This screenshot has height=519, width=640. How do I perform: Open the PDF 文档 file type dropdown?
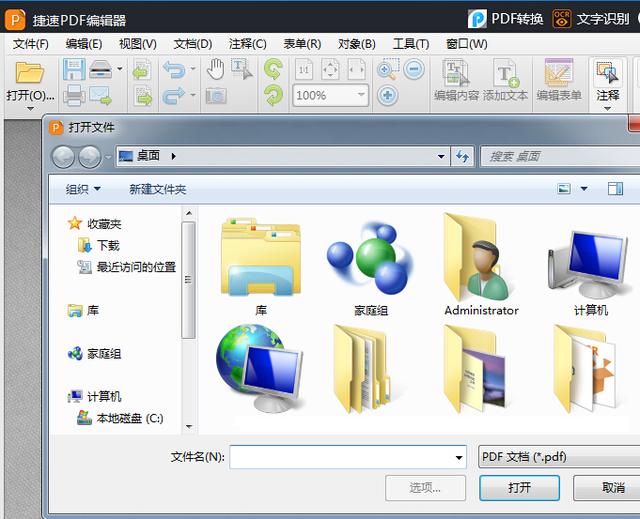tap(559, 457)
